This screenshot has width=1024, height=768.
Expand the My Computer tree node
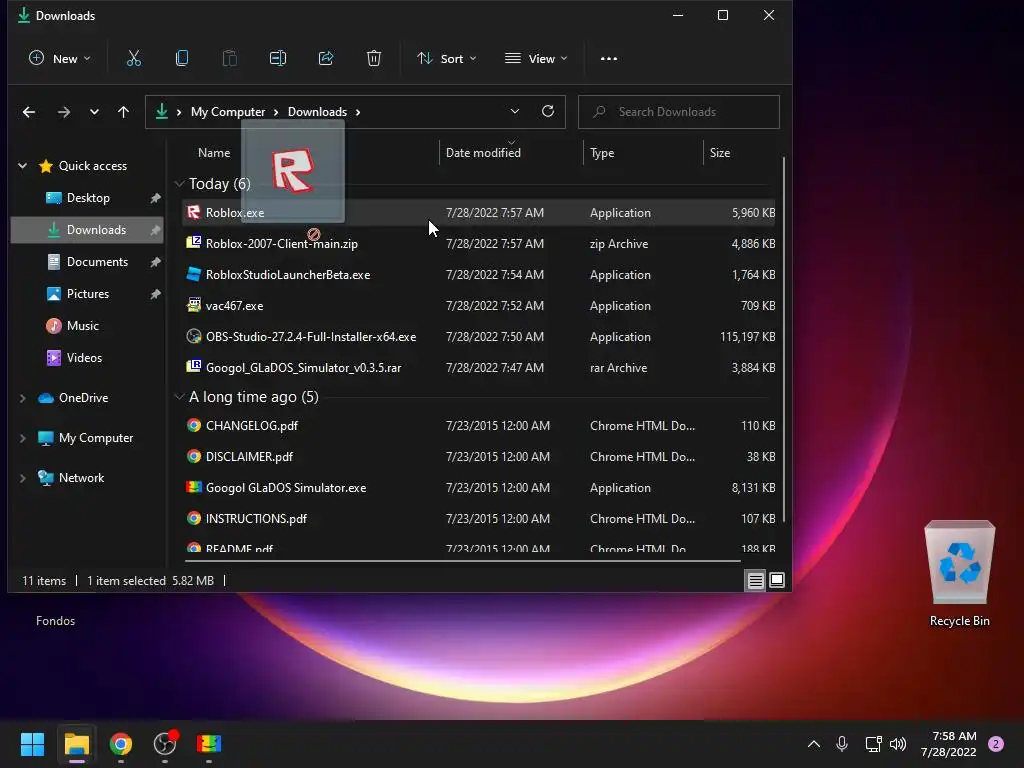pyautogui.click(x=23, y=438)
